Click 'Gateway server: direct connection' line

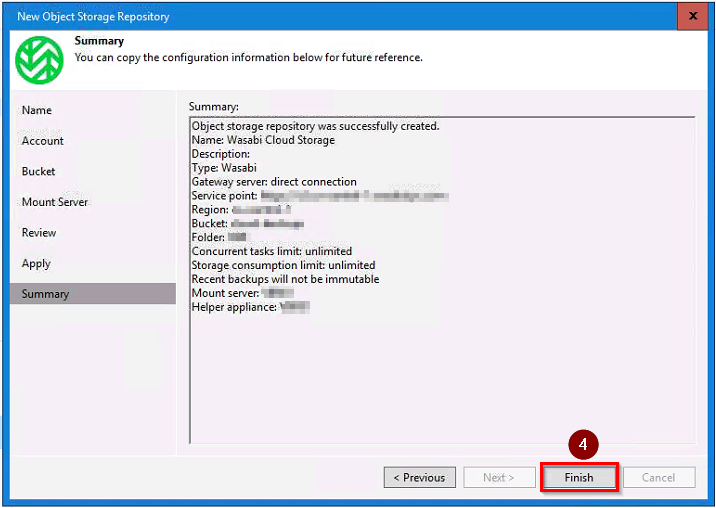click(274, 182)
